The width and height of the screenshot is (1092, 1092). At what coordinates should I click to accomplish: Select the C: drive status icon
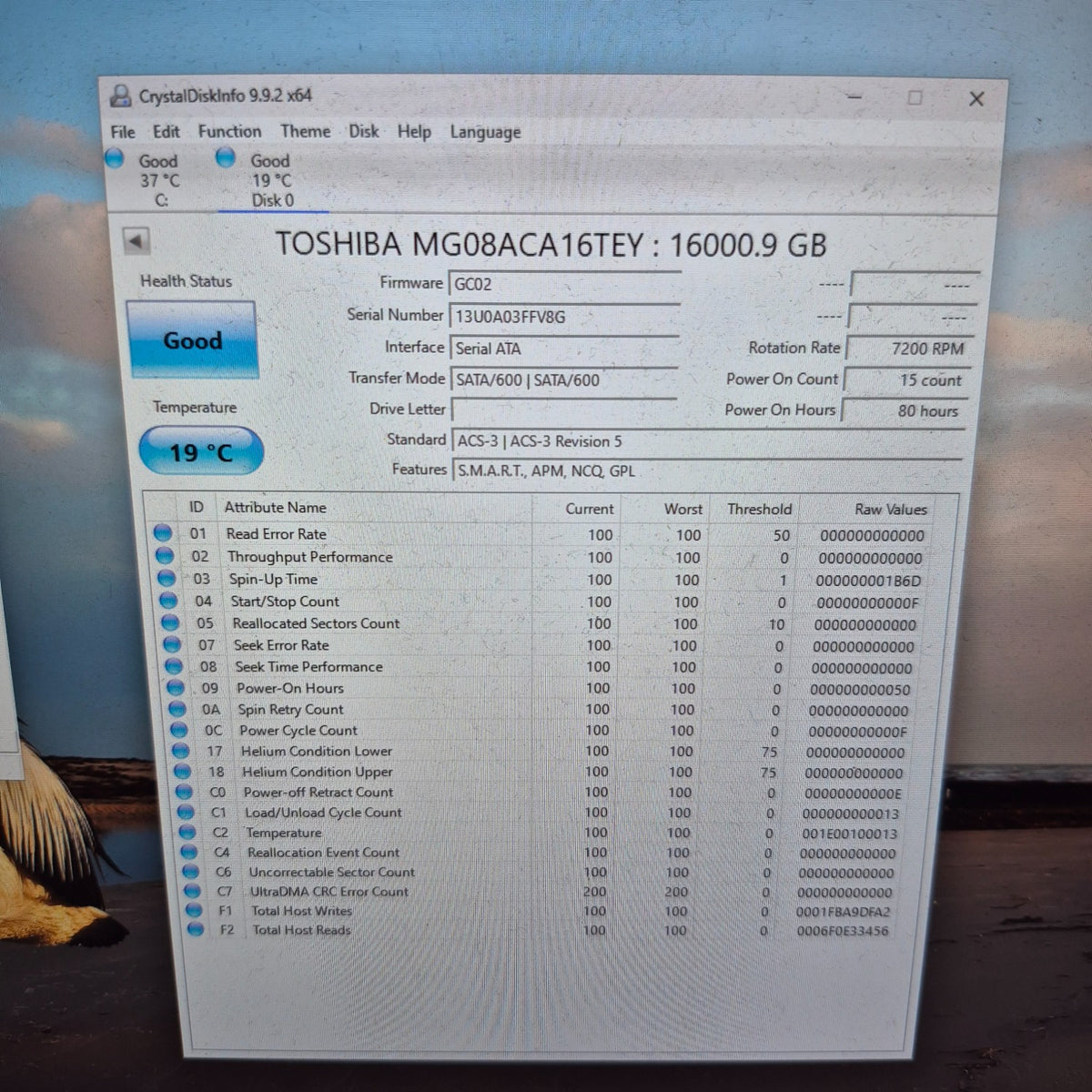tap(115, 158)
